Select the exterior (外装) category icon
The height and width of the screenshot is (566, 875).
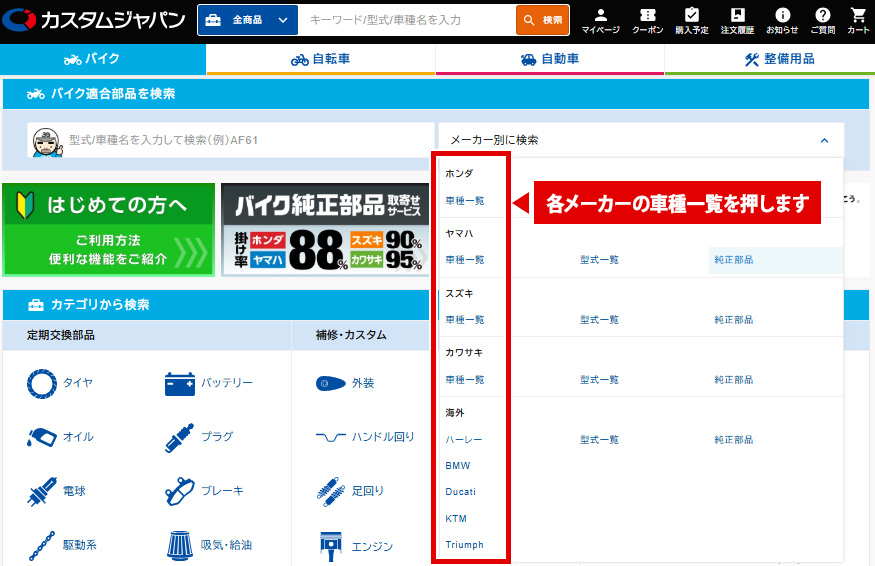click(330, 383)
